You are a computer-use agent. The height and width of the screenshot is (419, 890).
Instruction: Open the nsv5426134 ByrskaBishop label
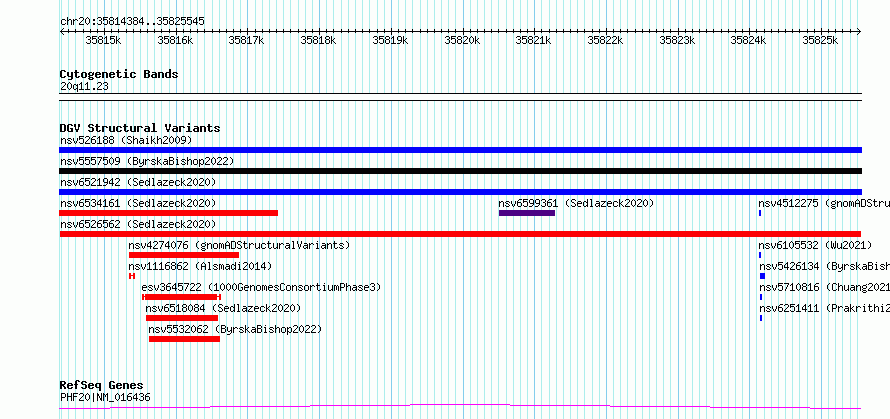coord(824,266)
